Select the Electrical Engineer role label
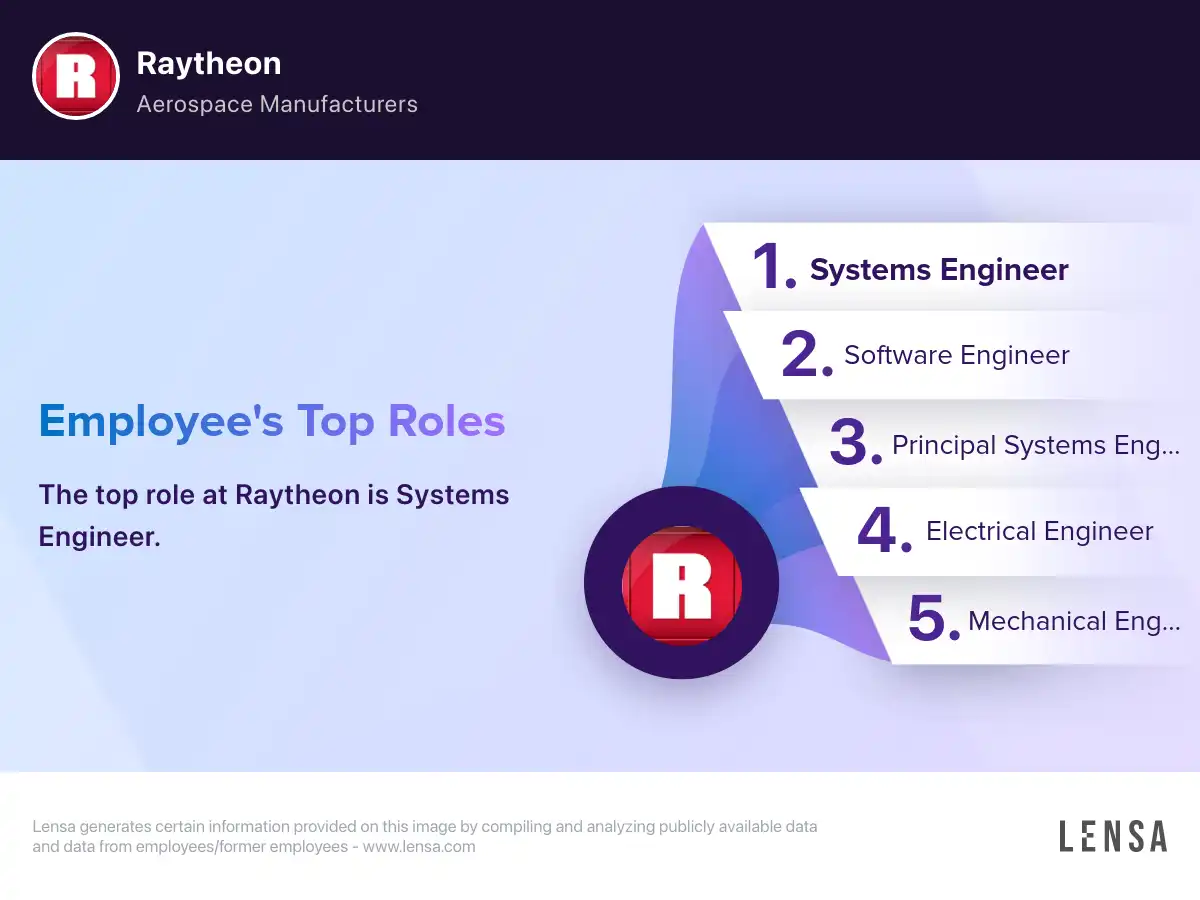 [x=1039, y=531]
